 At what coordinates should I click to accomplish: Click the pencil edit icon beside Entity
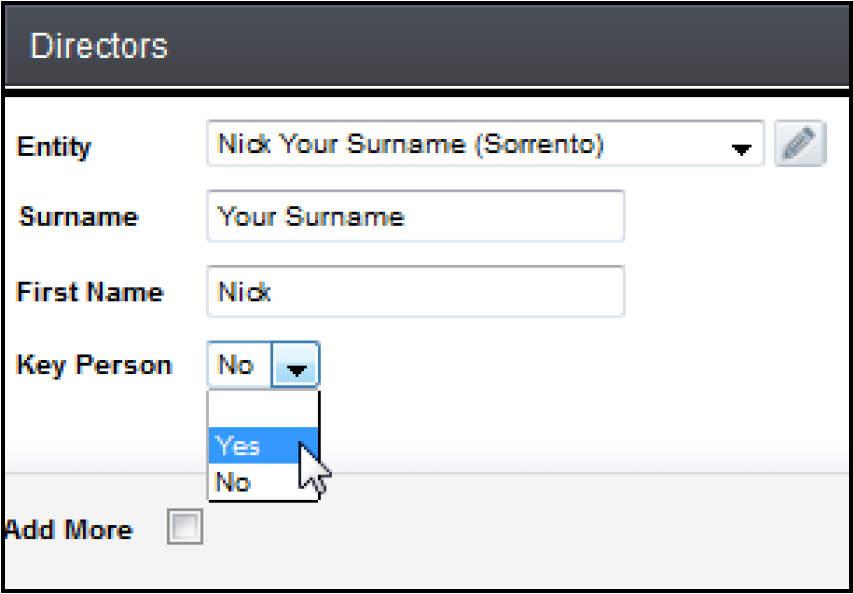click(800, 146)
